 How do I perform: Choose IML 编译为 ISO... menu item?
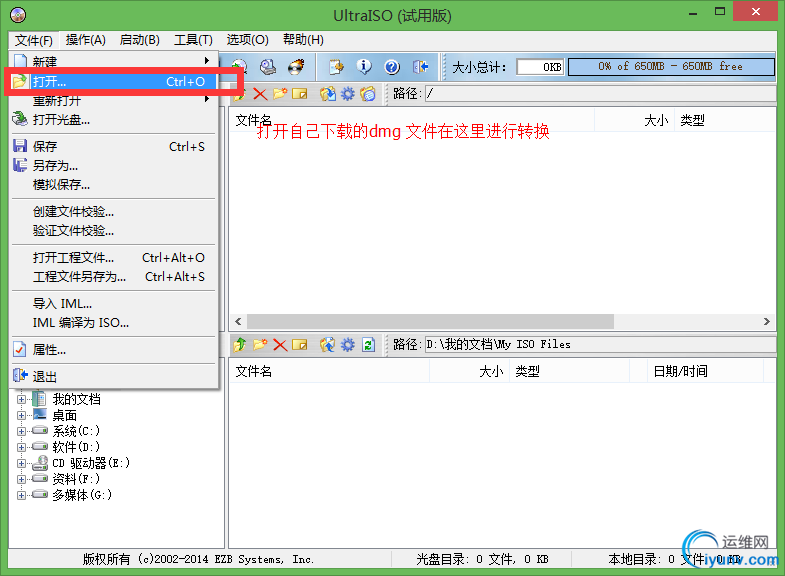(x=114, y=323)
